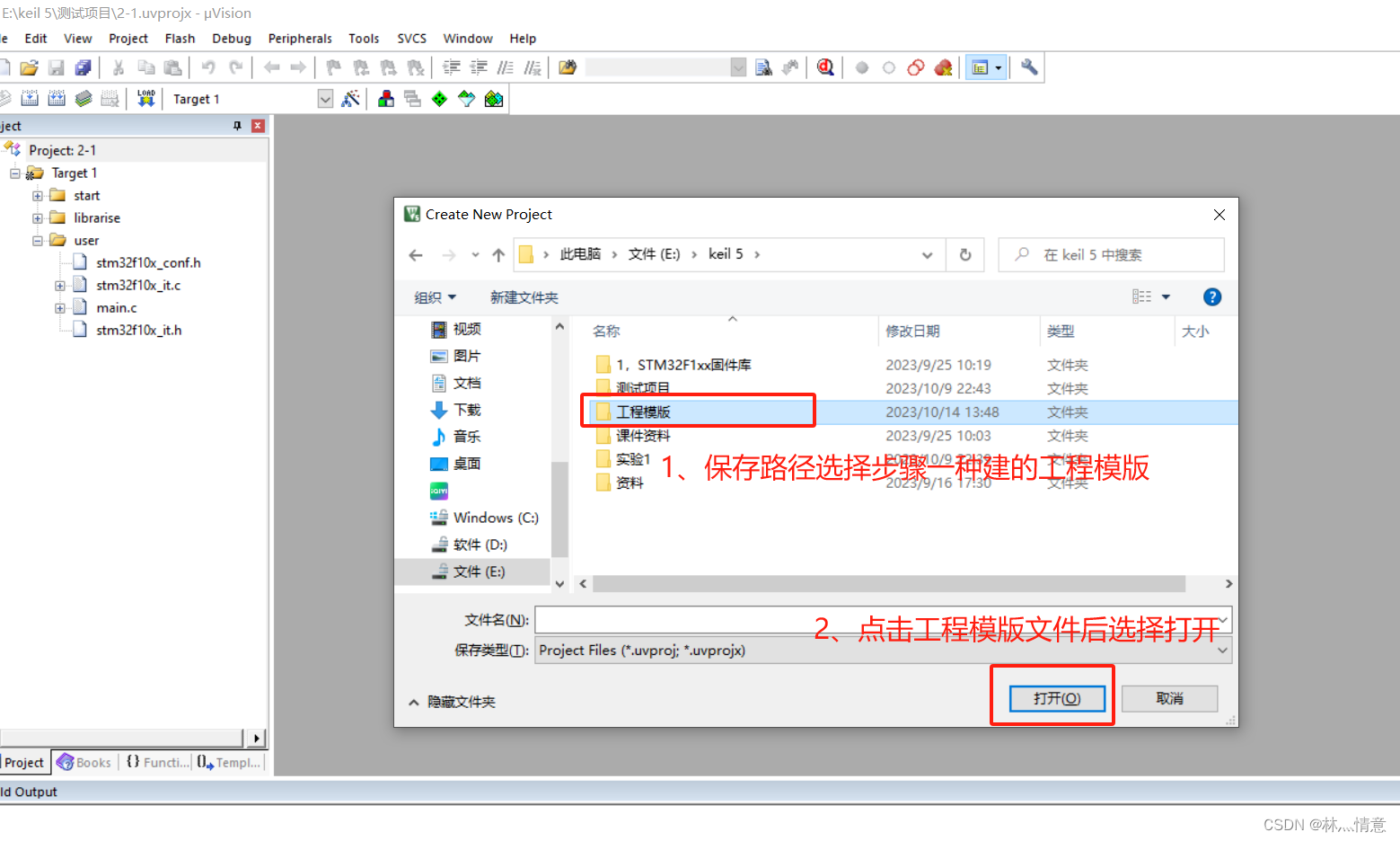Screen dimensions: 1400x841
Task: Click the 在 keil 5 中搜索 search box
Action: (x=1111, y=255)
